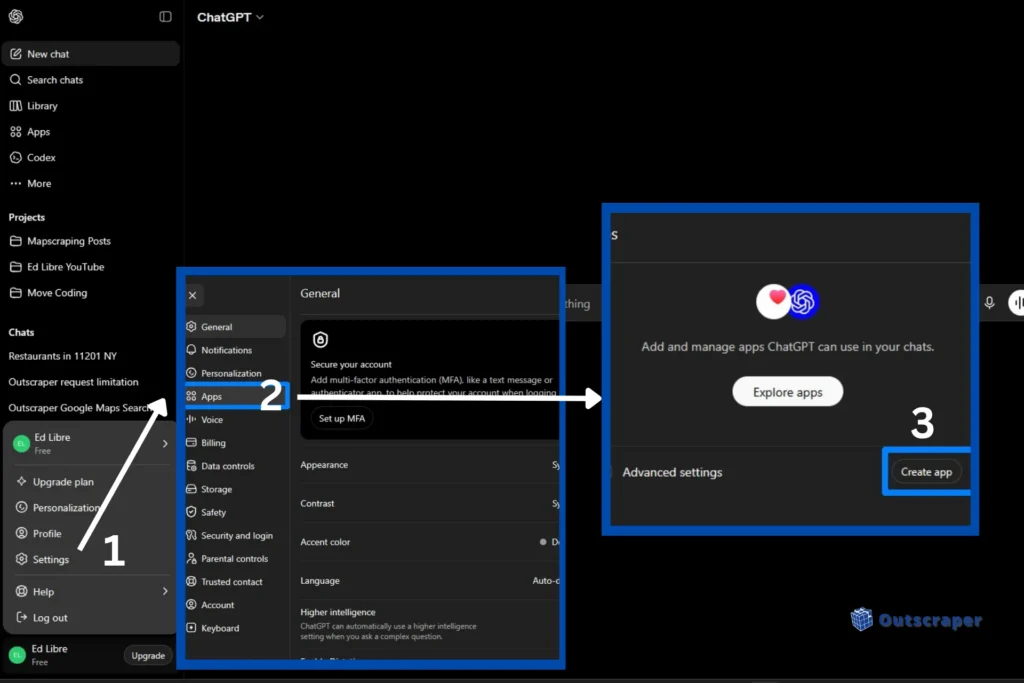The height and width of the screenshot is (683, 1024).
Task: Open the Voice settings tab
Action: pos(235,419)
